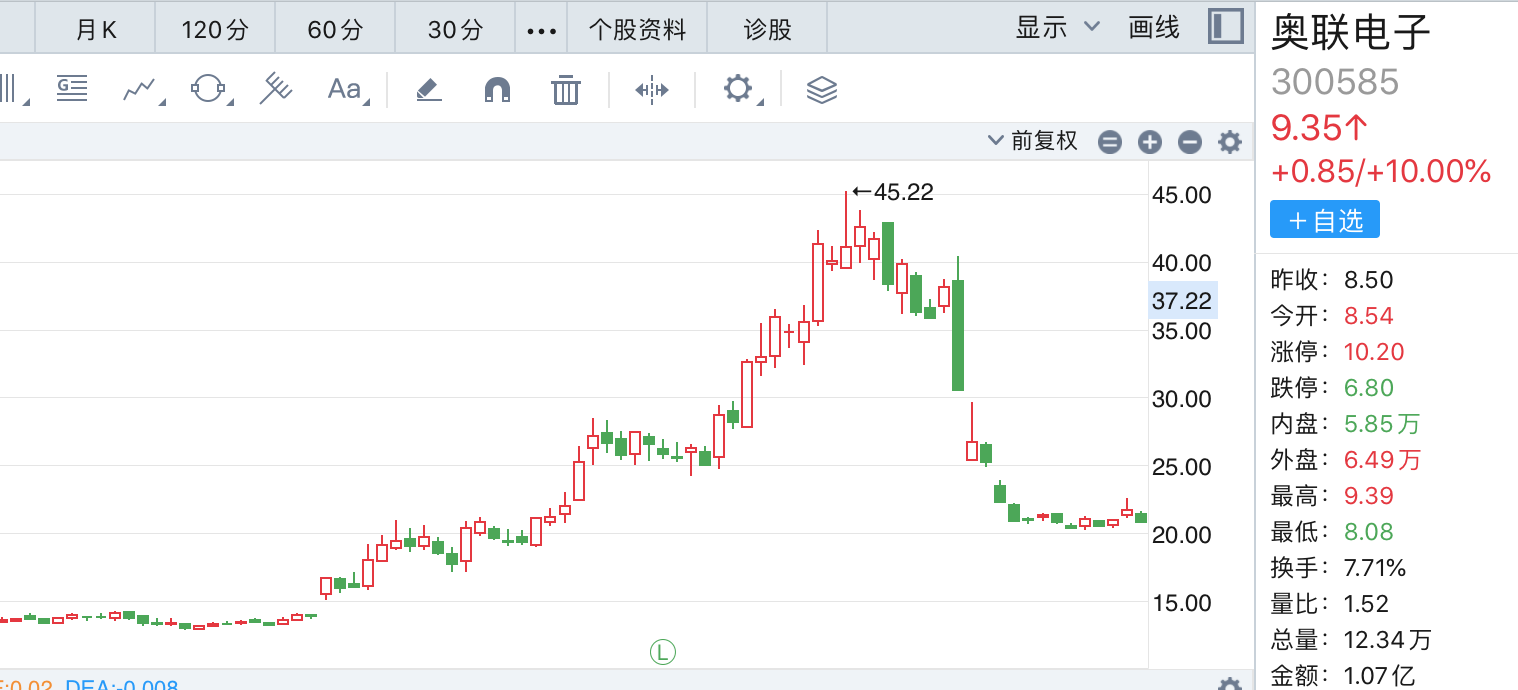Open the 诊股 stock diagnosis tab
Screen dimensions: 1518x690
[768, 29]
